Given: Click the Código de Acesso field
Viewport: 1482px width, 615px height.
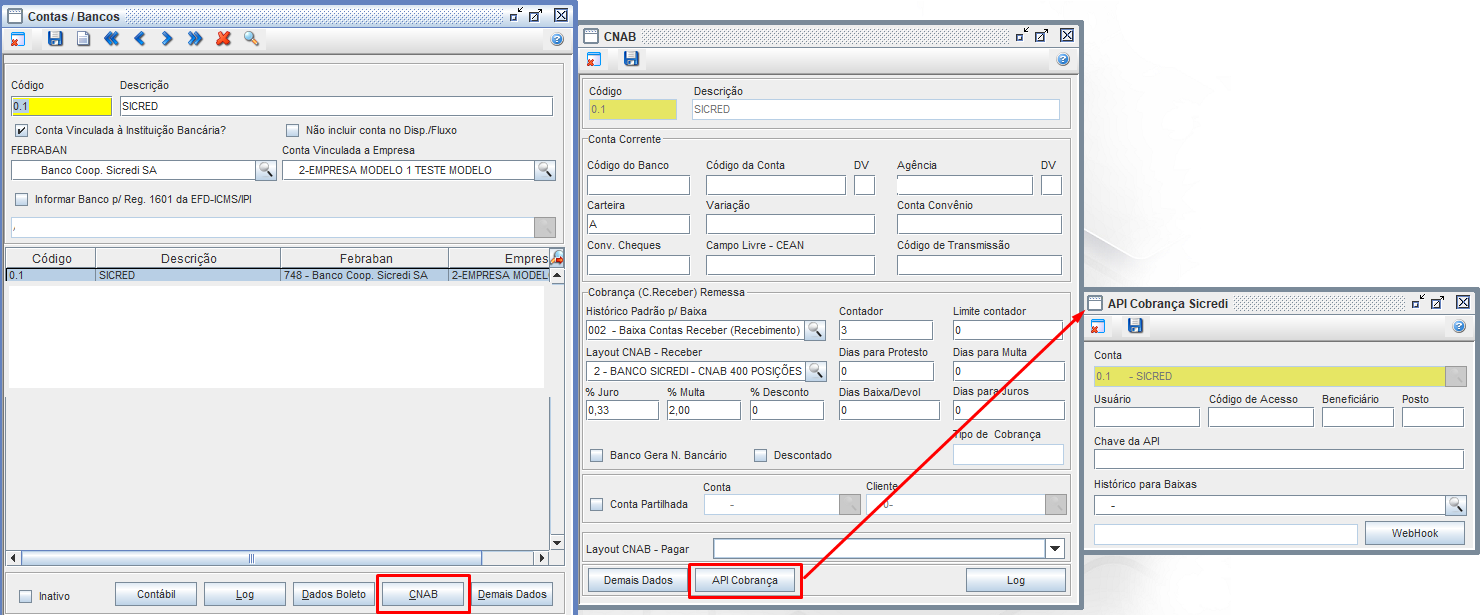Looking at the screenshot, I should (x=1261, y=417).
